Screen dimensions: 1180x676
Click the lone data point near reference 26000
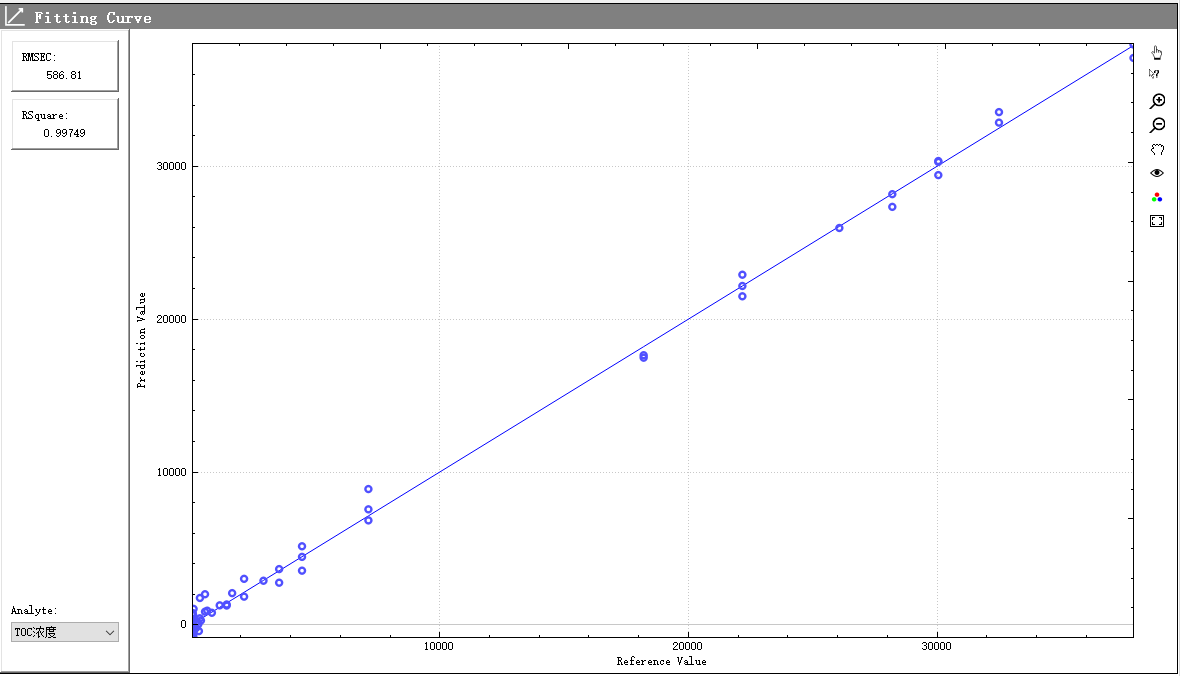click(x=839, y=228)
